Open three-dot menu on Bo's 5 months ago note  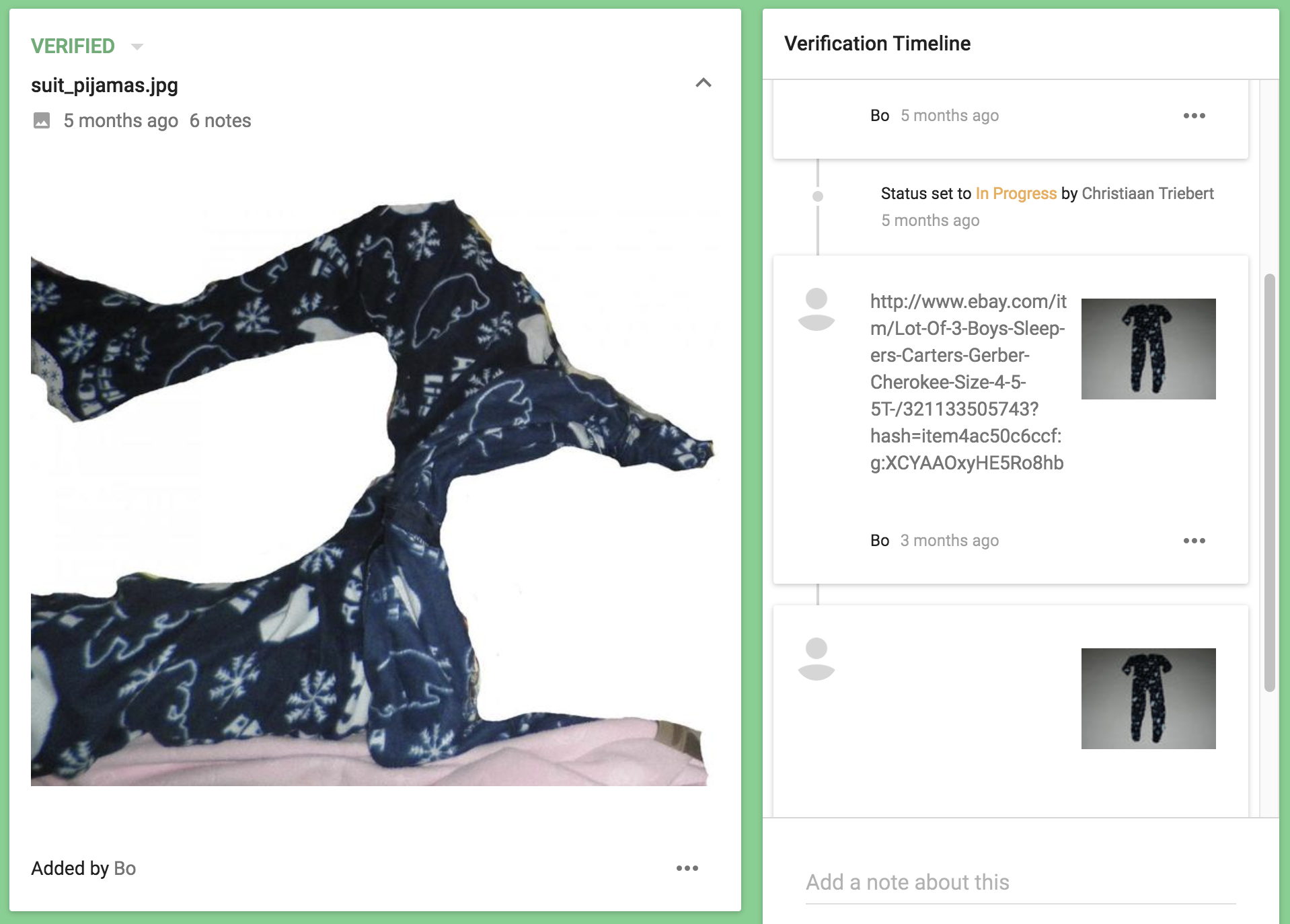click(x=1194, y=116)
